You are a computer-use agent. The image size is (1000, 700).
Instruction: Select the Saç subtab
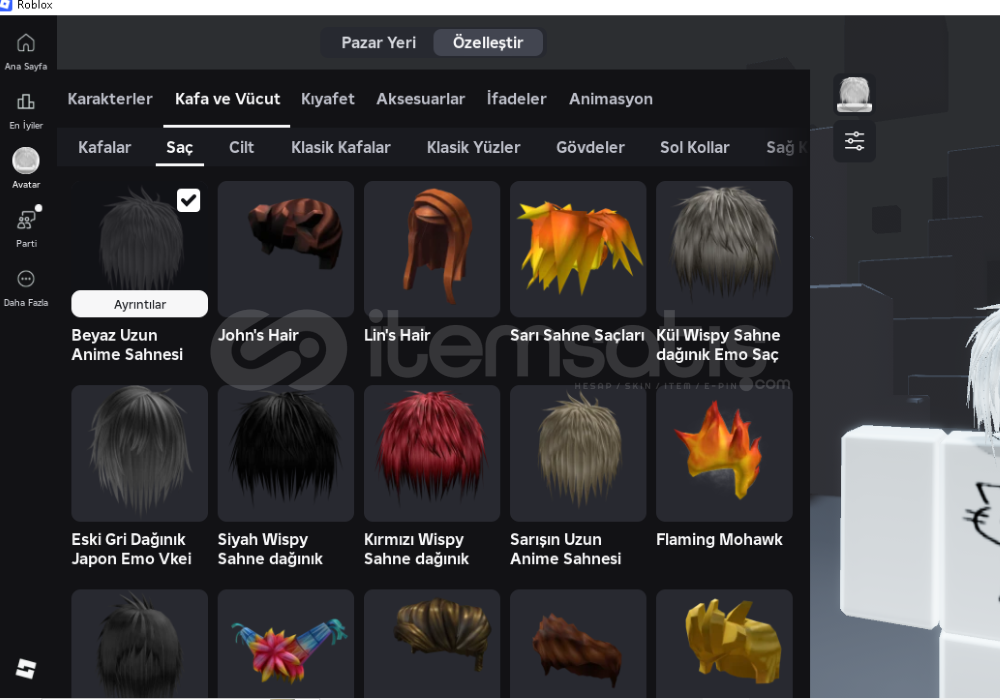point(179,147)
